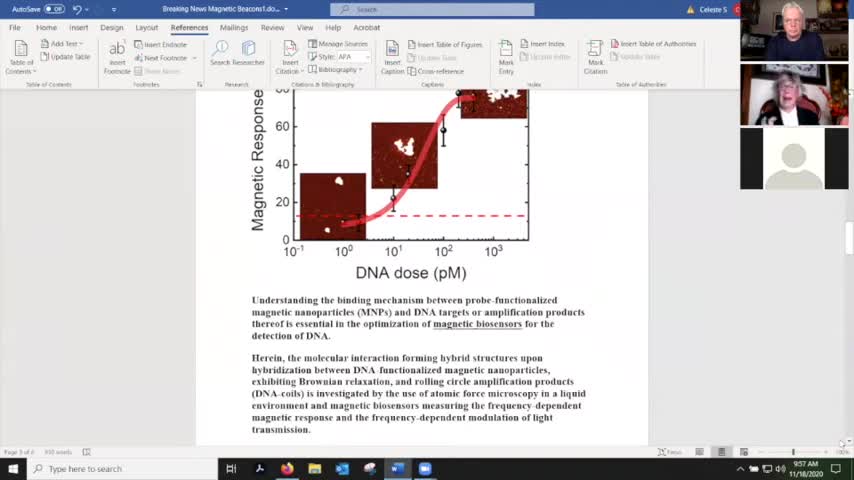This screenshot has width=854, height=480.
Task: Toggle the AutoSave switch
Action: tap(54, 9)
